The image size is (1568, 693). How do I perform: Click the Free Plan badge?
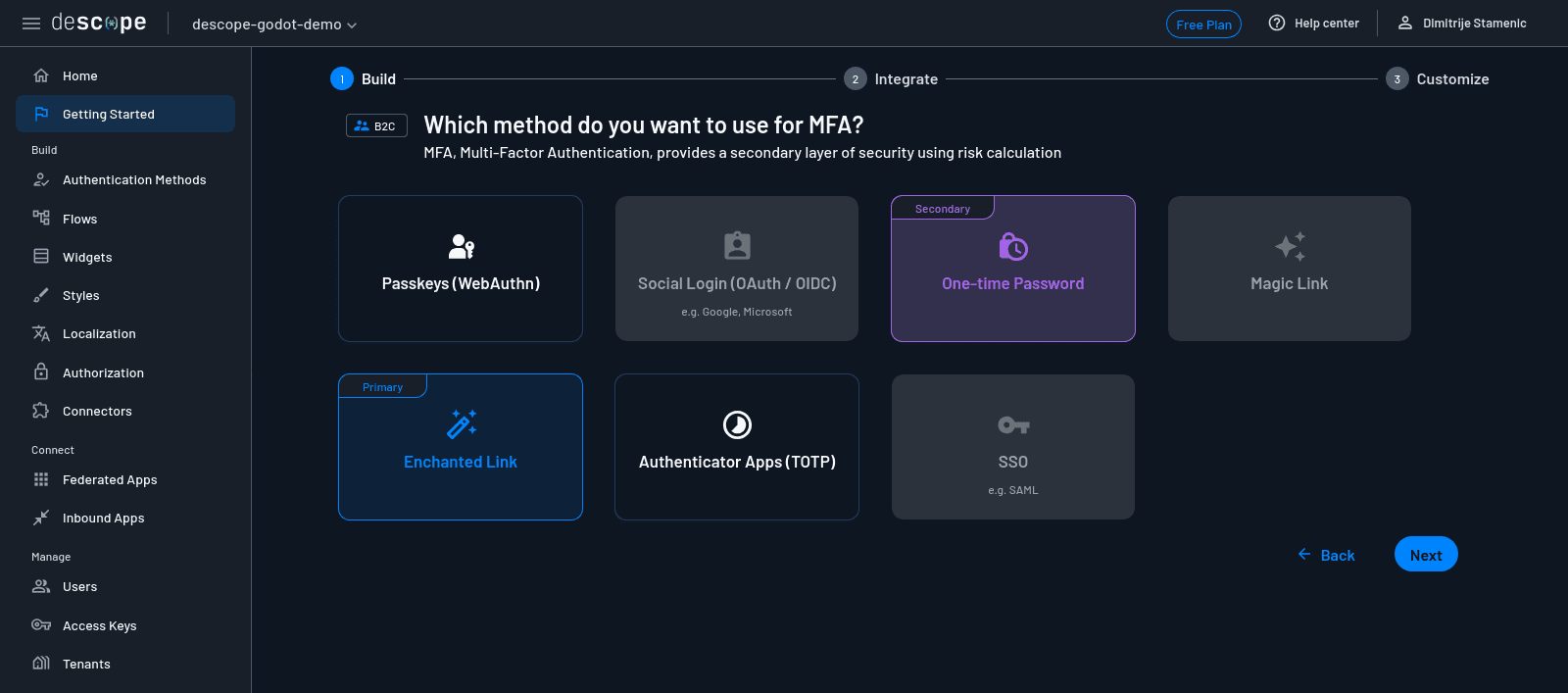pos(1203,25)
